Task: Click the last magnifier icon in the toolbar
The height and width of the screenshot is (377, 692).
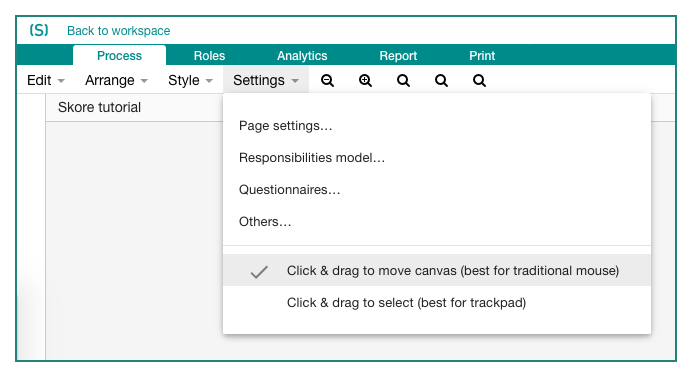Action: click(x=479, y=80)
